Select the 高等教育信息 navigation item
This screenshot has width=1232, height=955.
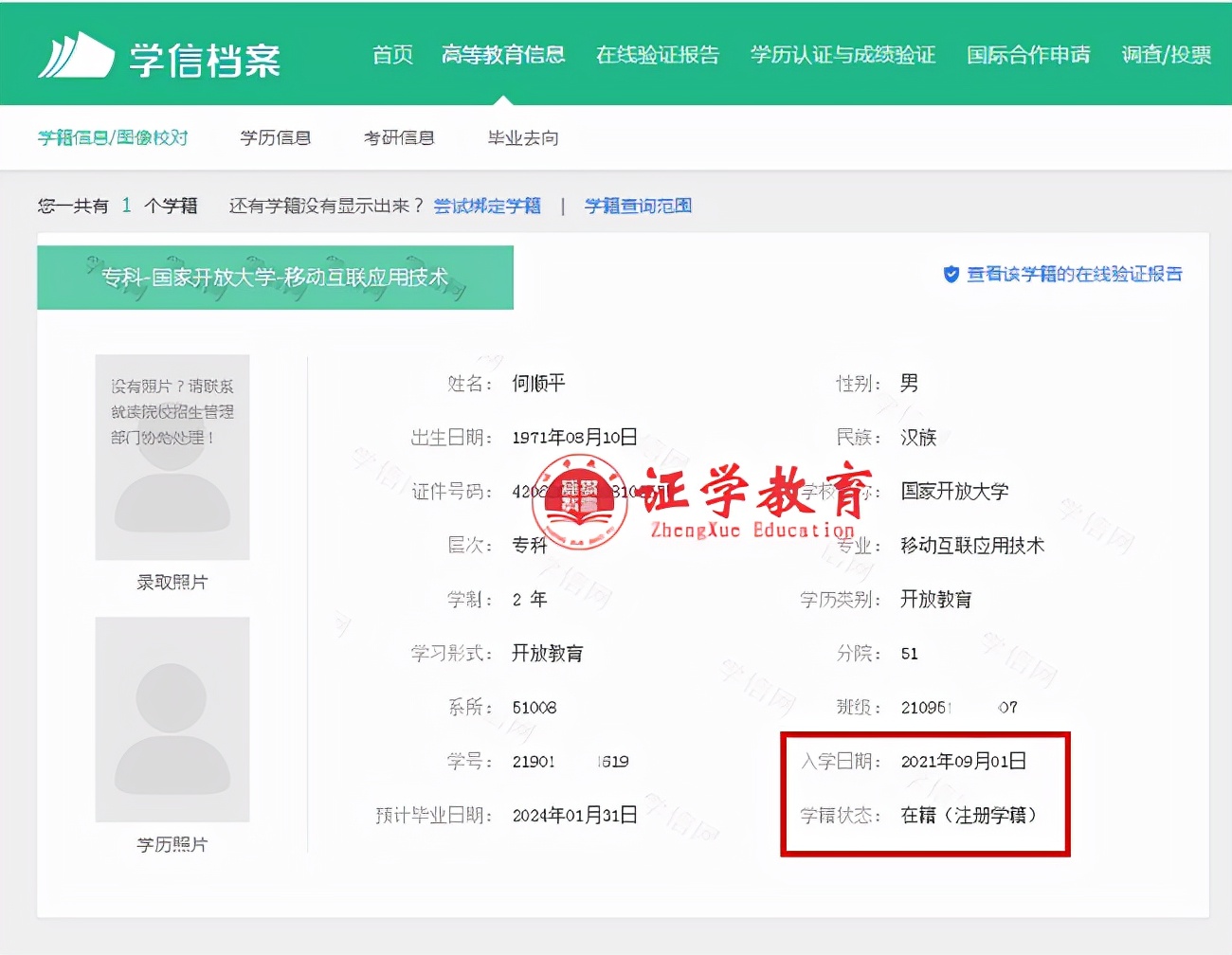(x=502, y=55)
